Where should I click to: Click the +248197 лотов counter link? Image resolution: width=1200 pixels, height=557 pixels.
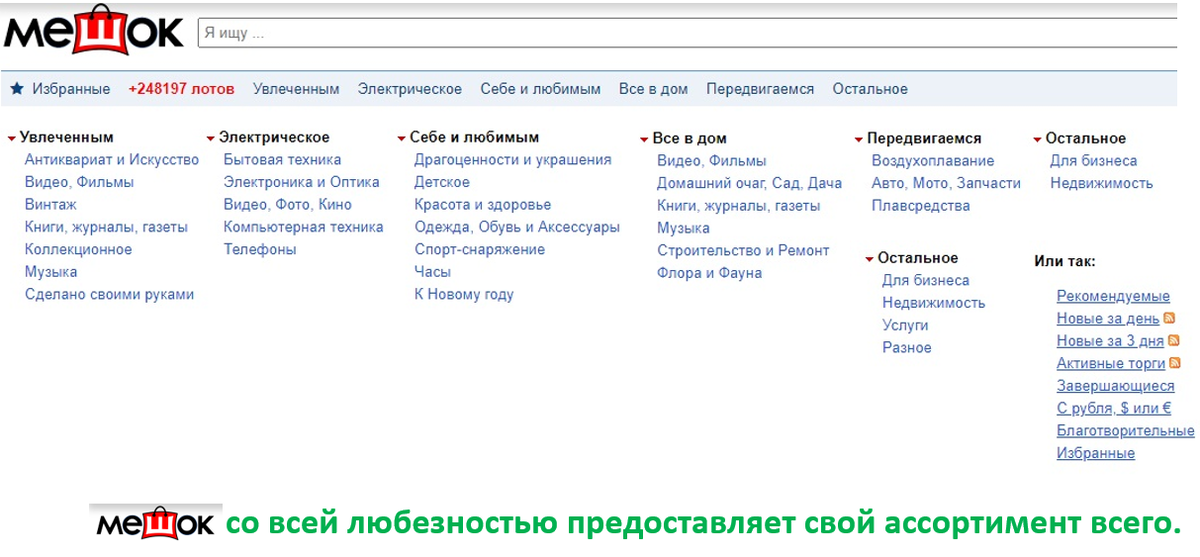pos(181,89)
